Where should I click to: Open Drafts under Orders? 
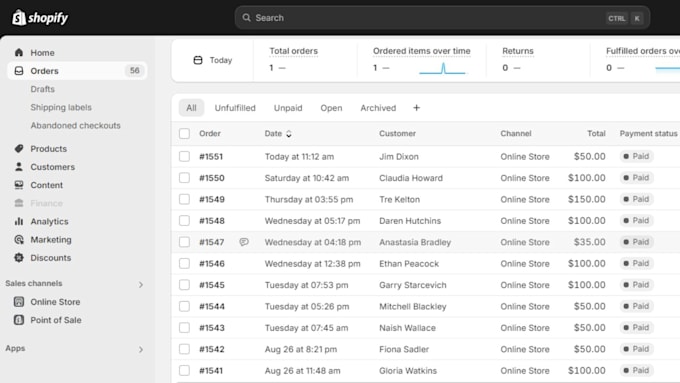pyautogui.click(x=42, y=89)
